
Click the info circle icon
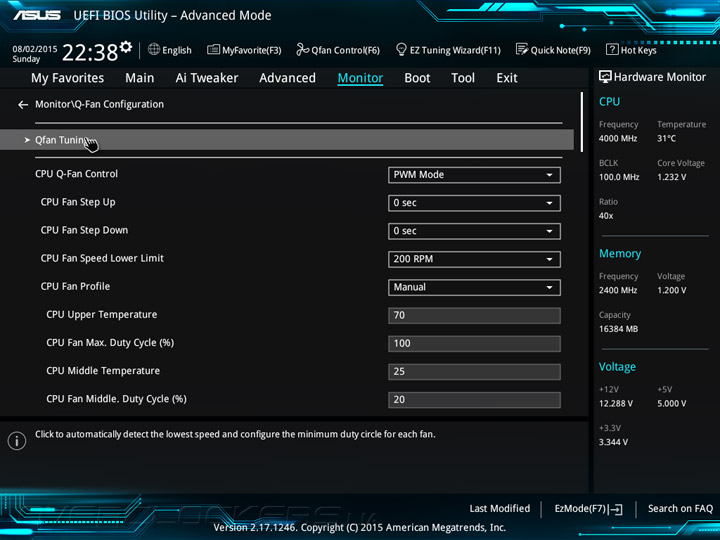(17, 441)
